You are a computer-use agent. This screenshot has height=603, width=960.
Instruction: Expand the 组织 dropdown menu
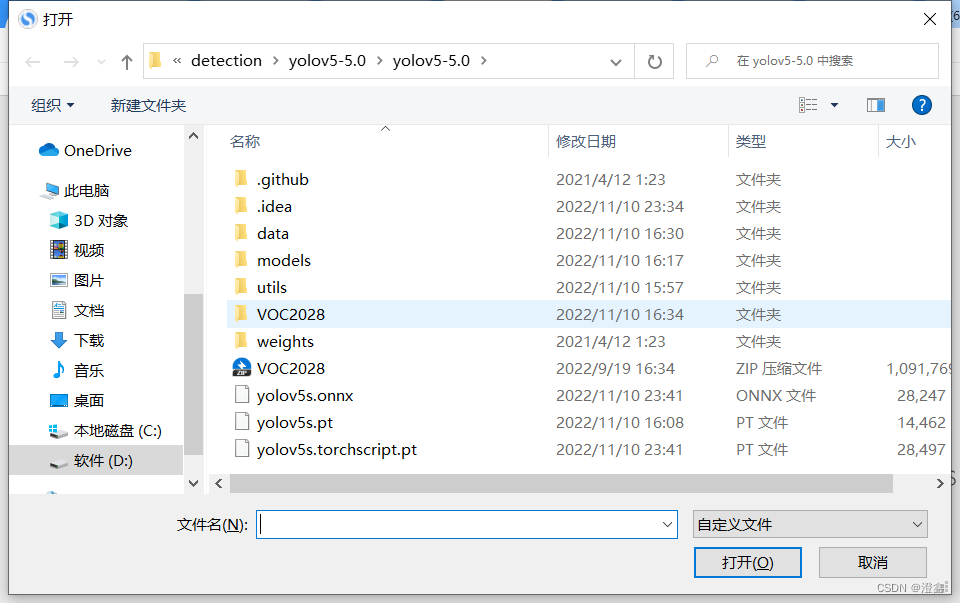(x=52, y=105)
